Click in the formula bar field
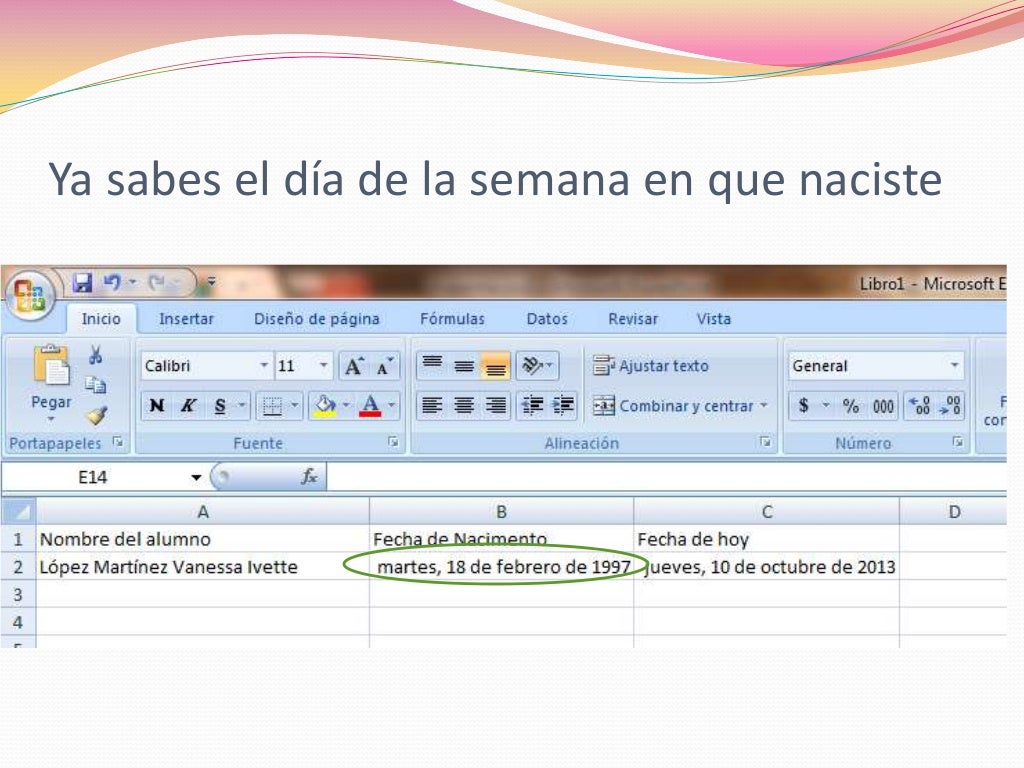The width and height of the screenshot is (1024, 768). [x=666, y=477]
